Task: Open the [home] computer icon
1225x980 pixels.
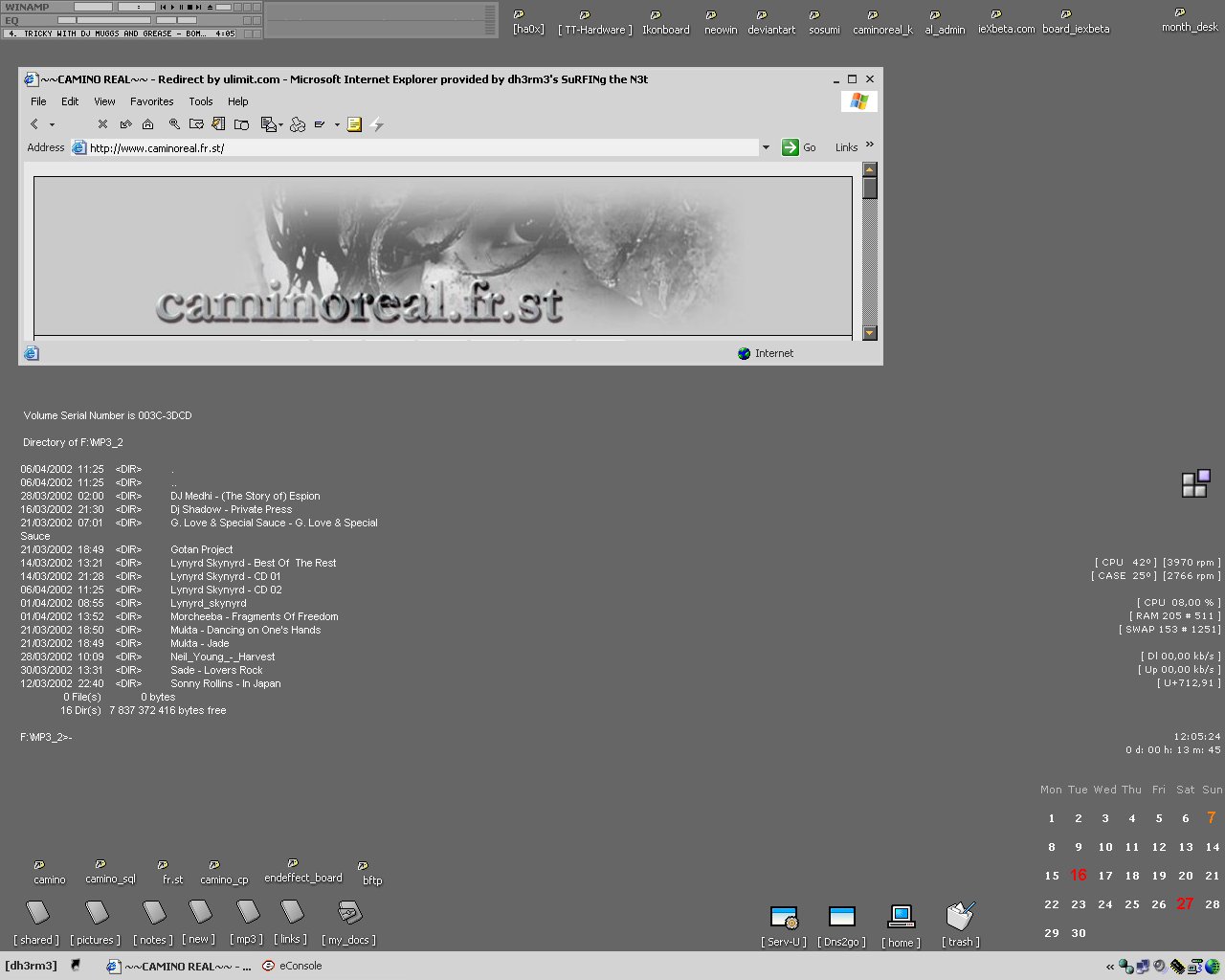Action: [x=901, y=926]
